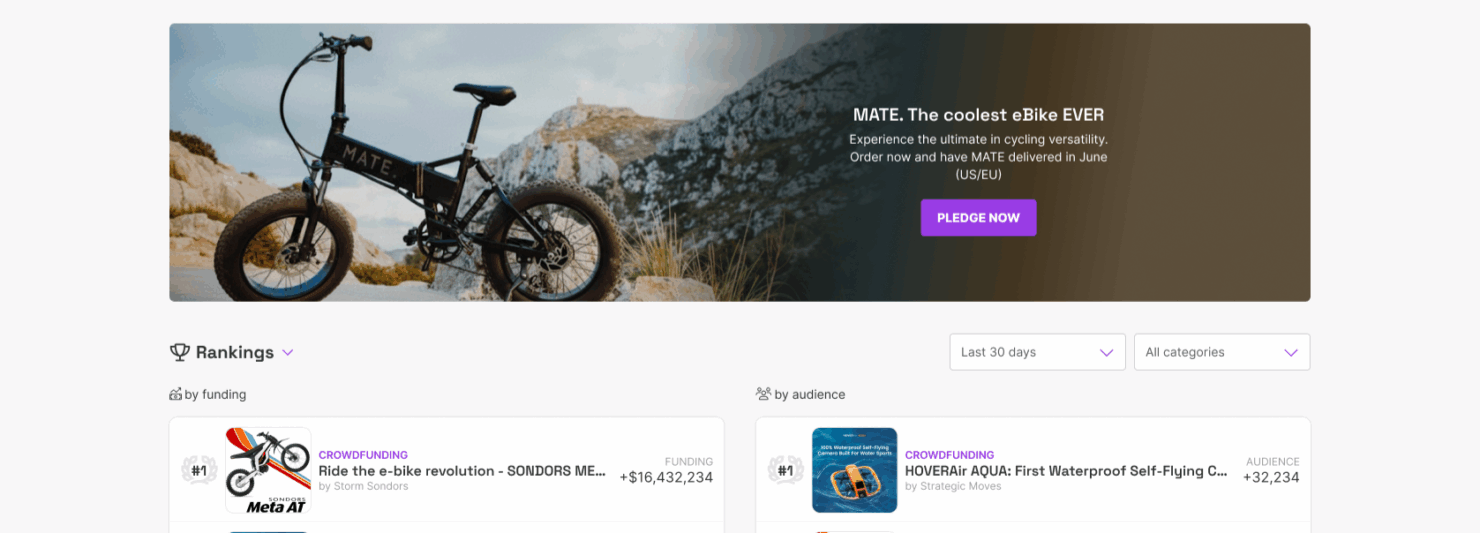The height and width of the screenshot is (533, 1480).
Task: Click the +$16,432,234 funding value
Action: pyautogui.click(x=666, y=477)
